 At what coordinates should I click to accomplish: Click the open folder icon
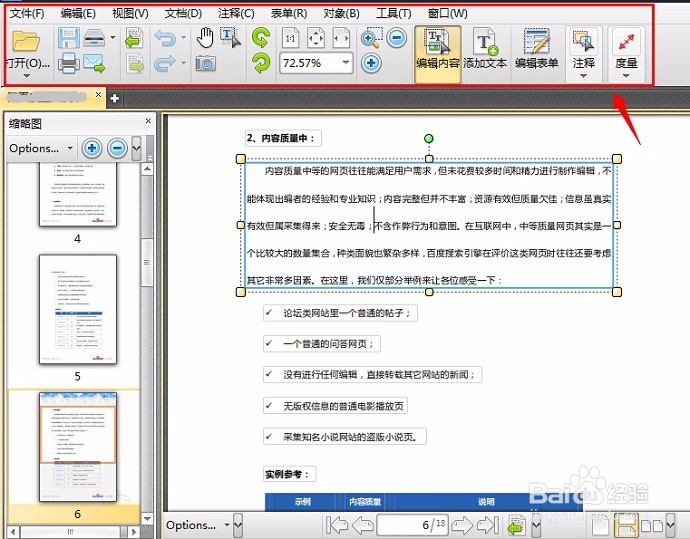(x=26, y=40)
